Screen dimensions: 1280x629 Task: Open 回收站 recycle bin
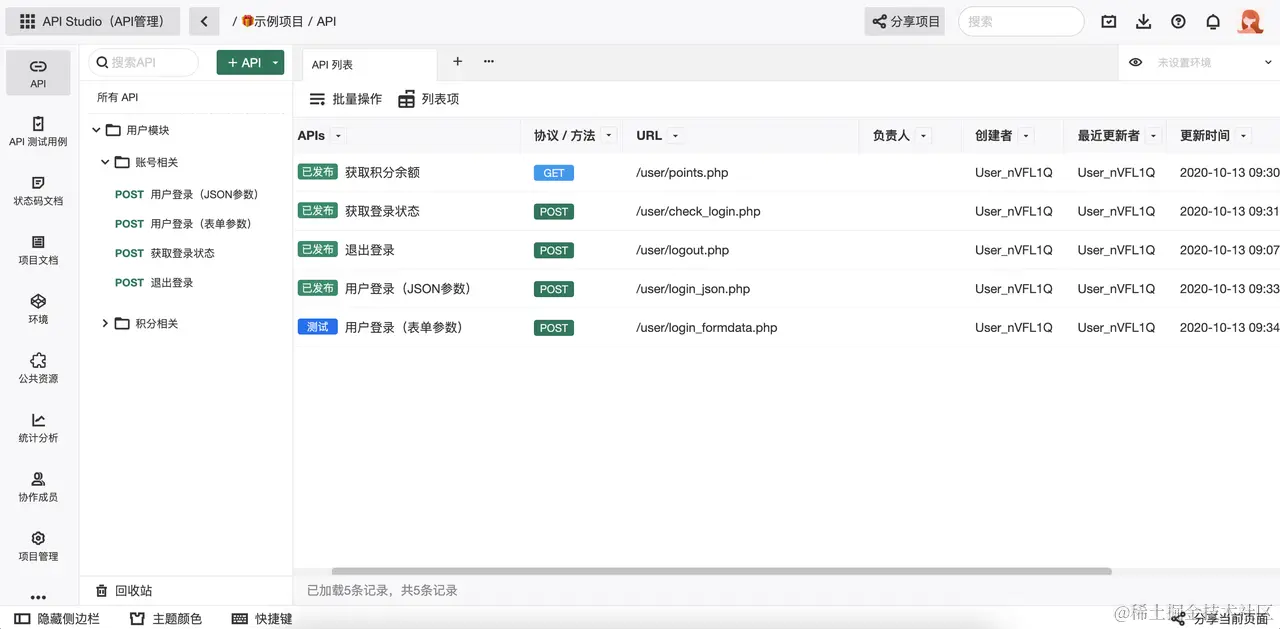tap(124, 591)
